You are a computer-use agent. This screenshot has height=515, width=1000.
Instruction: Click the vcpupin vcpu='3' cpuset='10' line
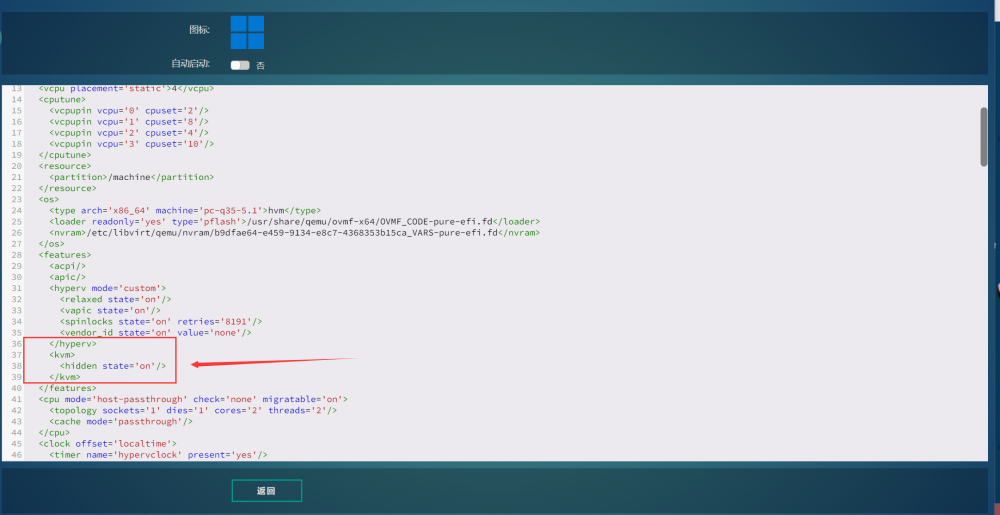131,144
